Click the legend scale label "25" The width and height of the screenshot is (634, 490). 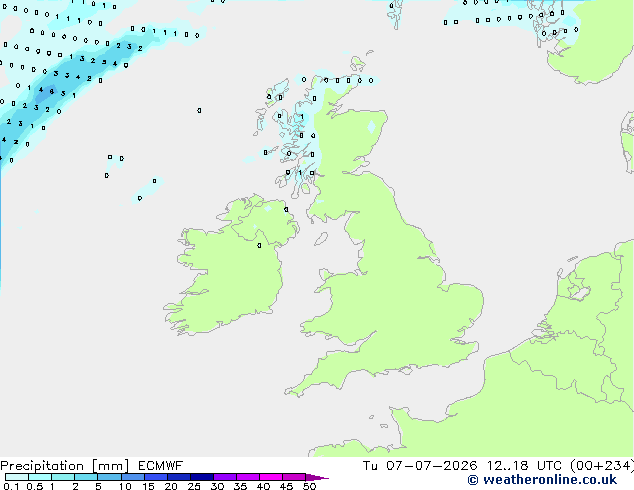click(x=194, y=486)
